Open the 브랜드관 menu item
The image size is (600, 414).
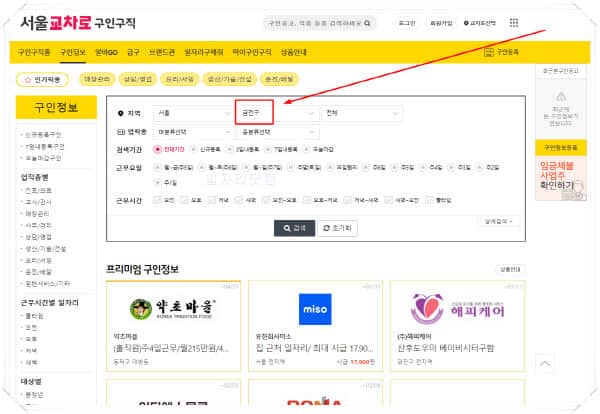tap(162, 52)
